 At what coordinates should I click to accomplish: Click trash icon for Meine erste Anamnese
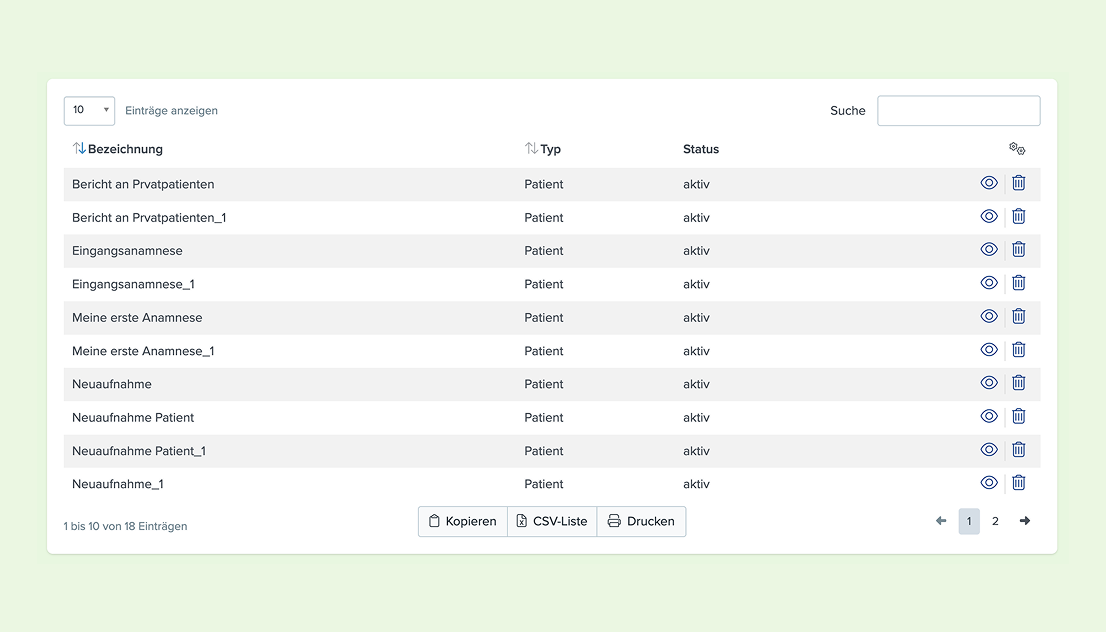coord(1019,316)
